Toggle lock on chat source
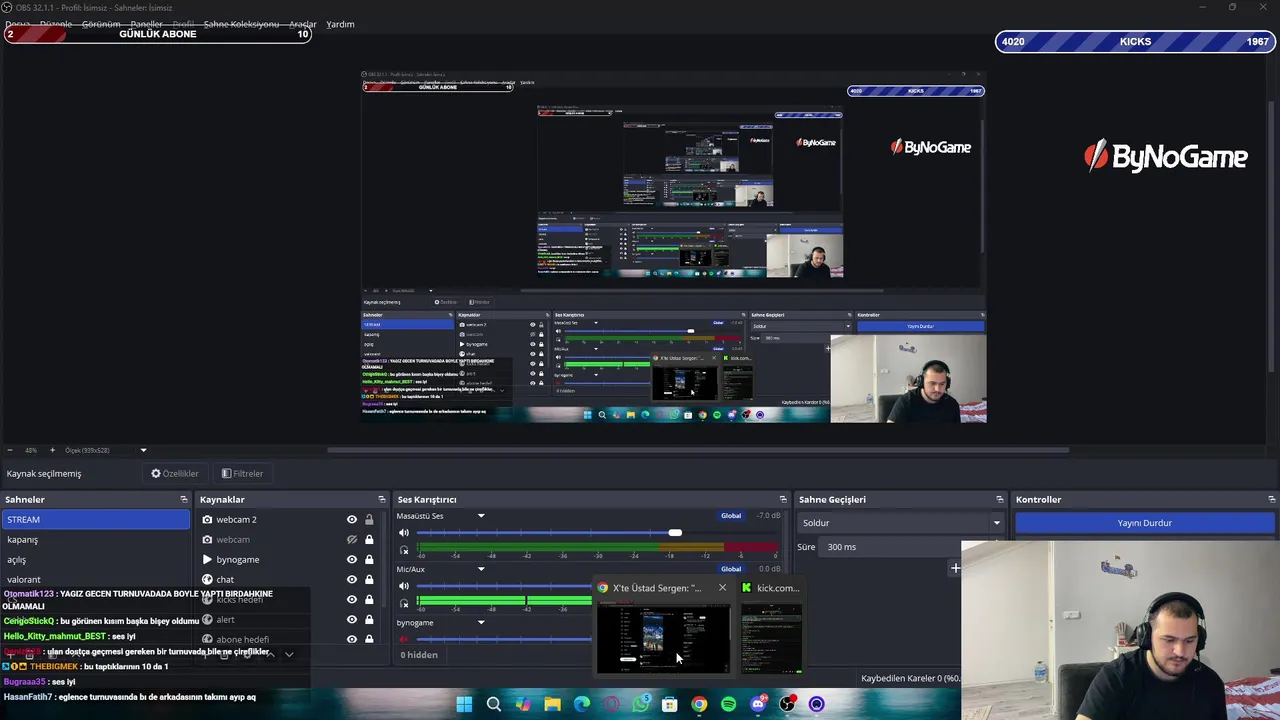The image size is (1280, 720). tap(369, 579)
